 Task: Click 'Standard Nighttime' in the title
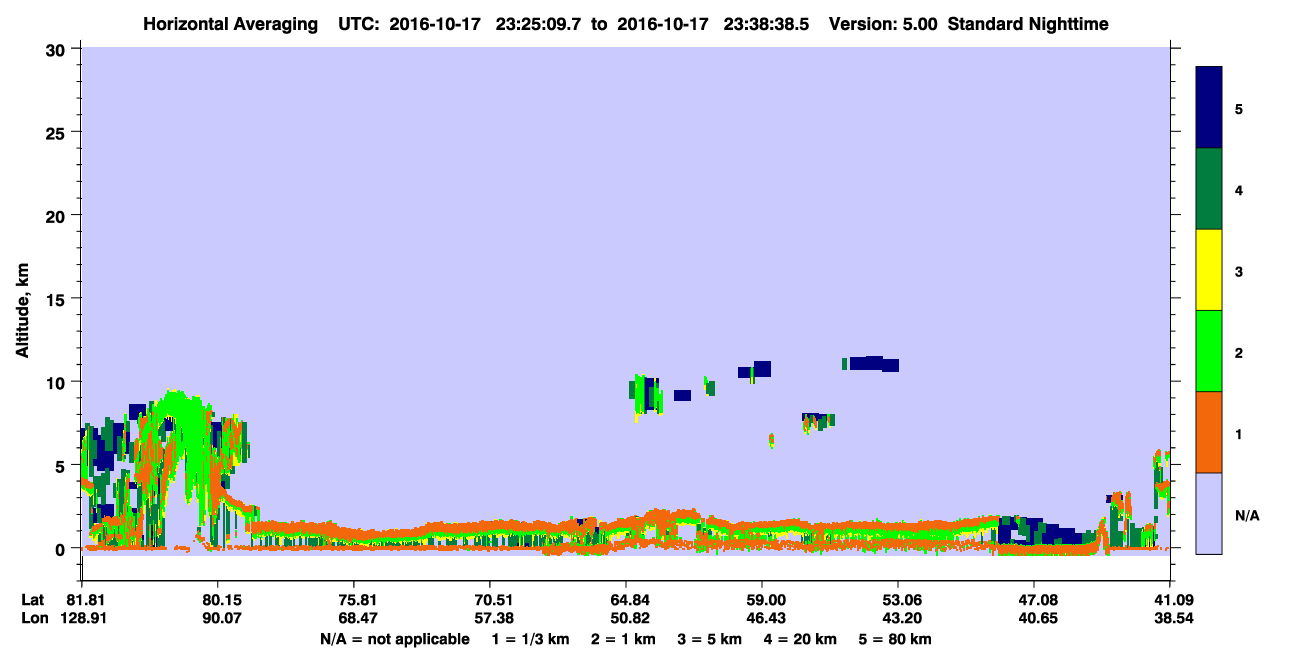pyautogui.click(x=1028, y=23)
